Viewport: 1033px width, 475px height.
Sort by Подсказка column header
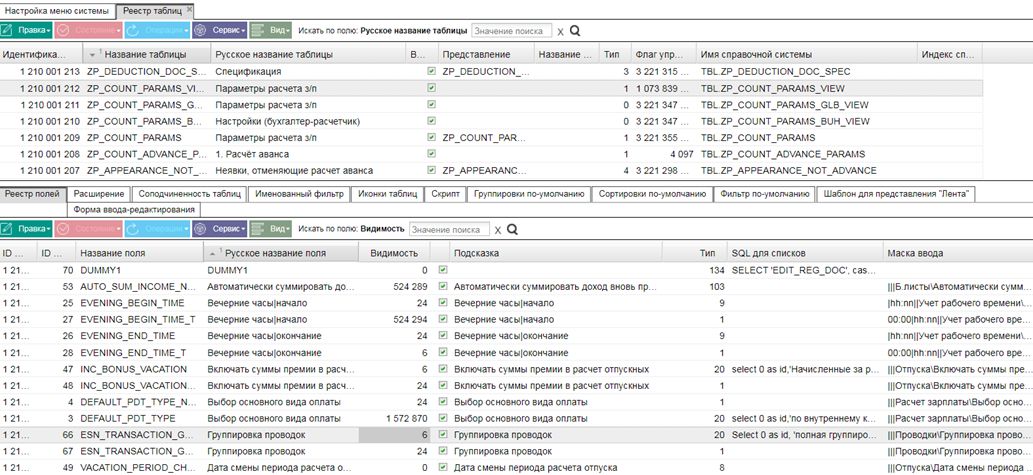tap(555, 253)
